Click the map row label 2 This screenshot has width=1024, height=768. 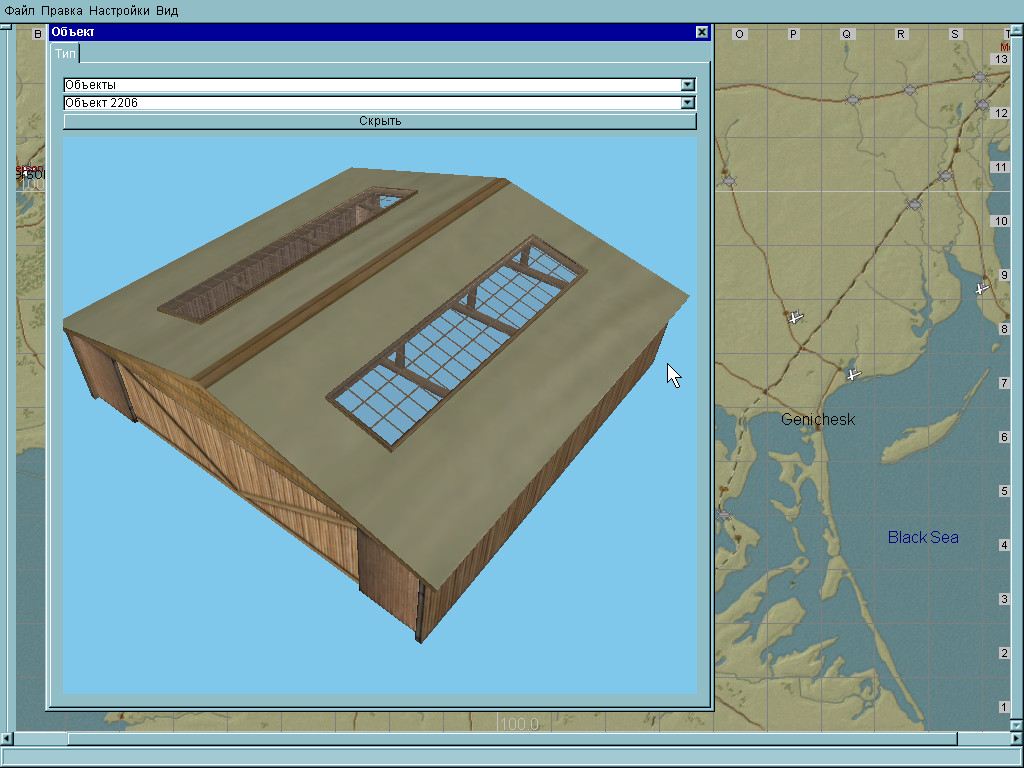(x=1004, y=653)
